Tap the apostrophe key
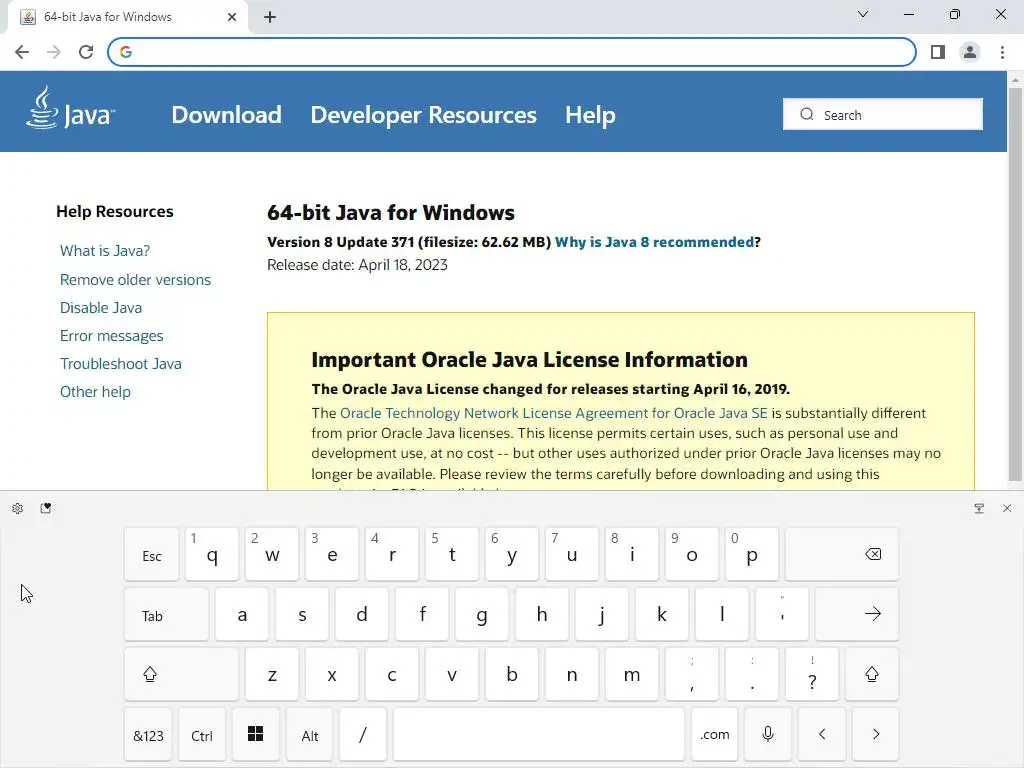The height and width of the screenshot is (768, 1024). click(x=782, y=615)
